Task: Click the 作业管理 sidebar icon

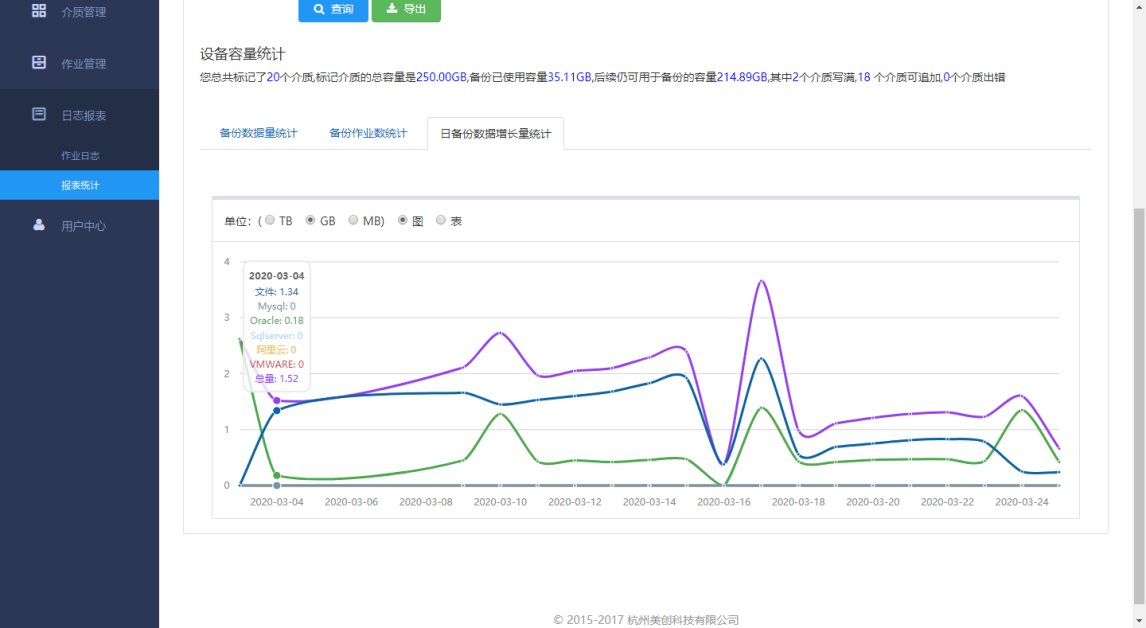Action: (x=39, y=62)
